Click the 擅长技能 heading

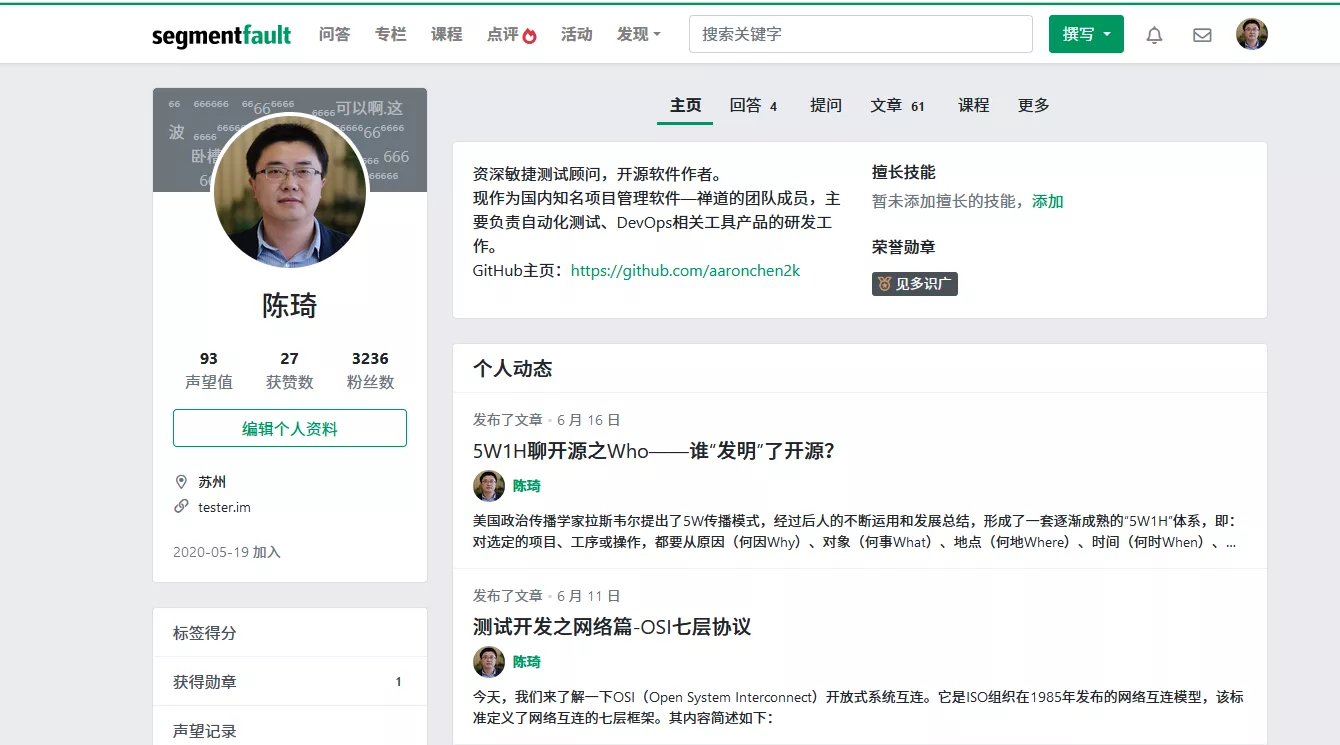pyautogui.click(x=903, y=172)
